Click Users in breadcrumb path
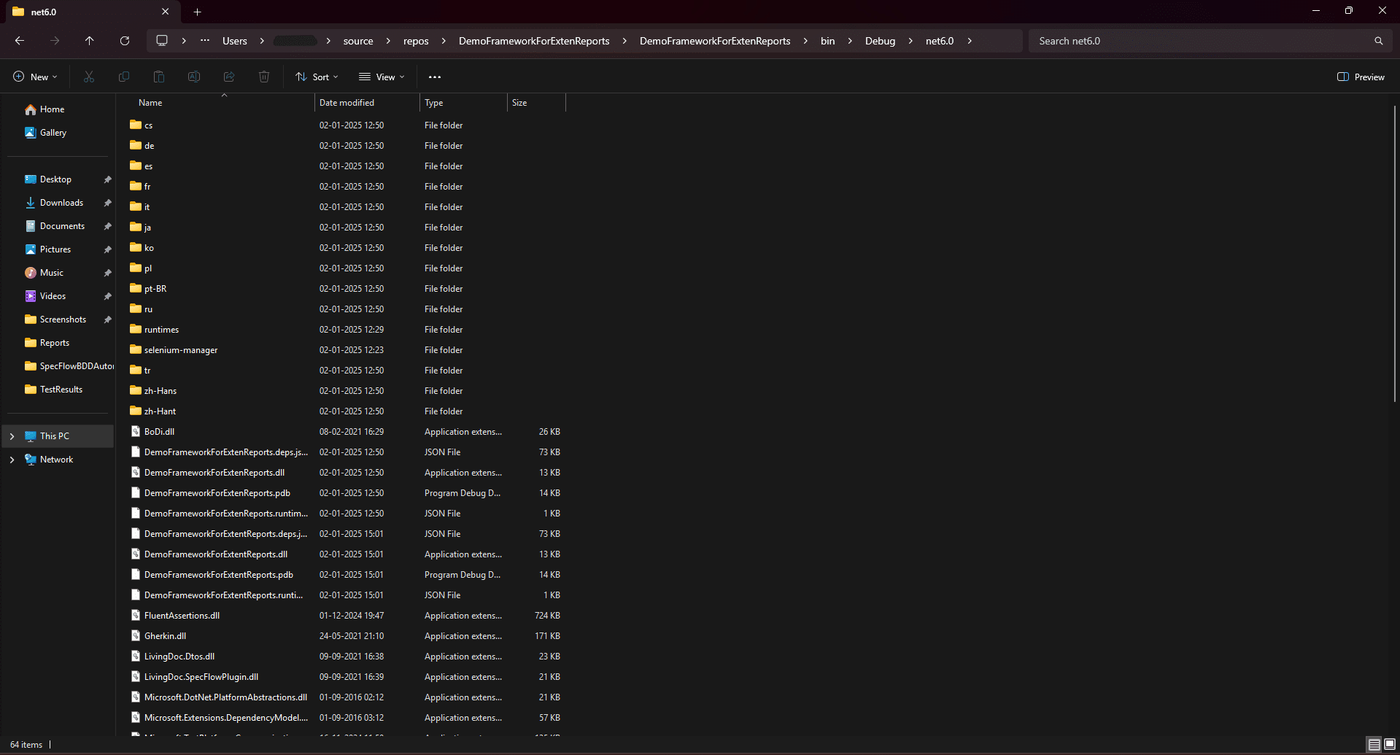Screen dimensions: 1400x755 pyautogui.click(x=235, y=41)
